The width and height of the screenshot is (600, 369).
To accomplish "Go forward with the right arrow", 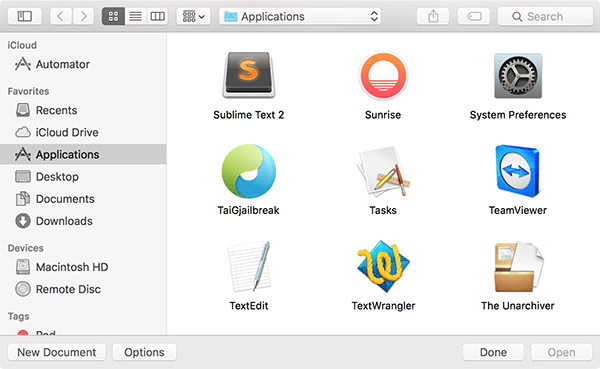I will [x=83, y=16].
